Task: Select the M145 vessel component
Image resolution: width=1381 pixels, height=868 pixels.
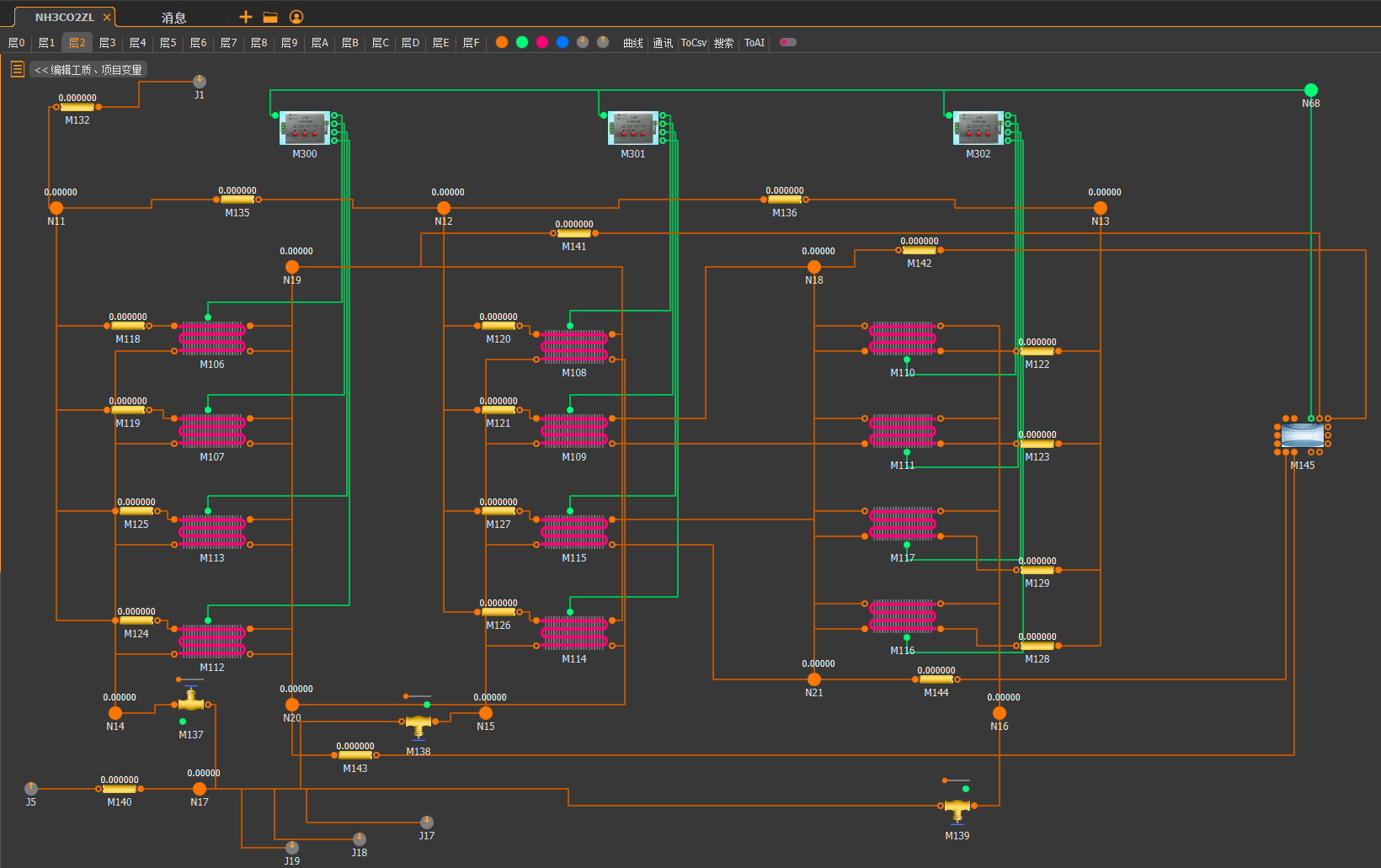Action: (1303, 435)
